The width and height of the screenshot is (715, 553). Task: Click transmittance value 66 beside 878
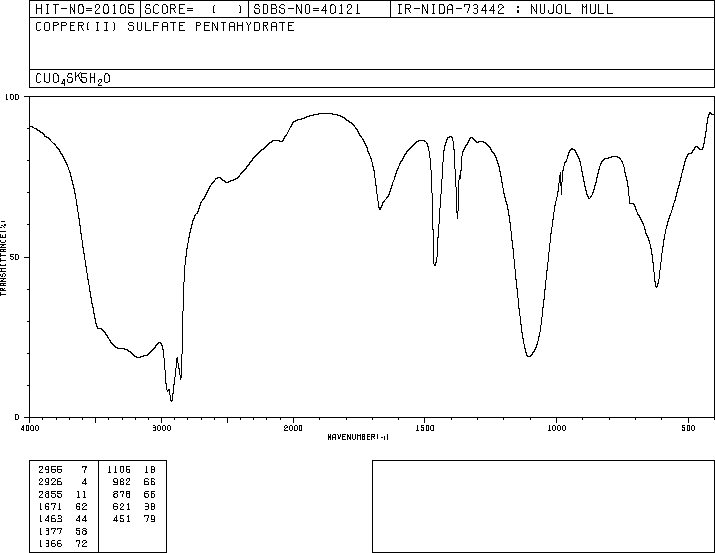(150, 494)
